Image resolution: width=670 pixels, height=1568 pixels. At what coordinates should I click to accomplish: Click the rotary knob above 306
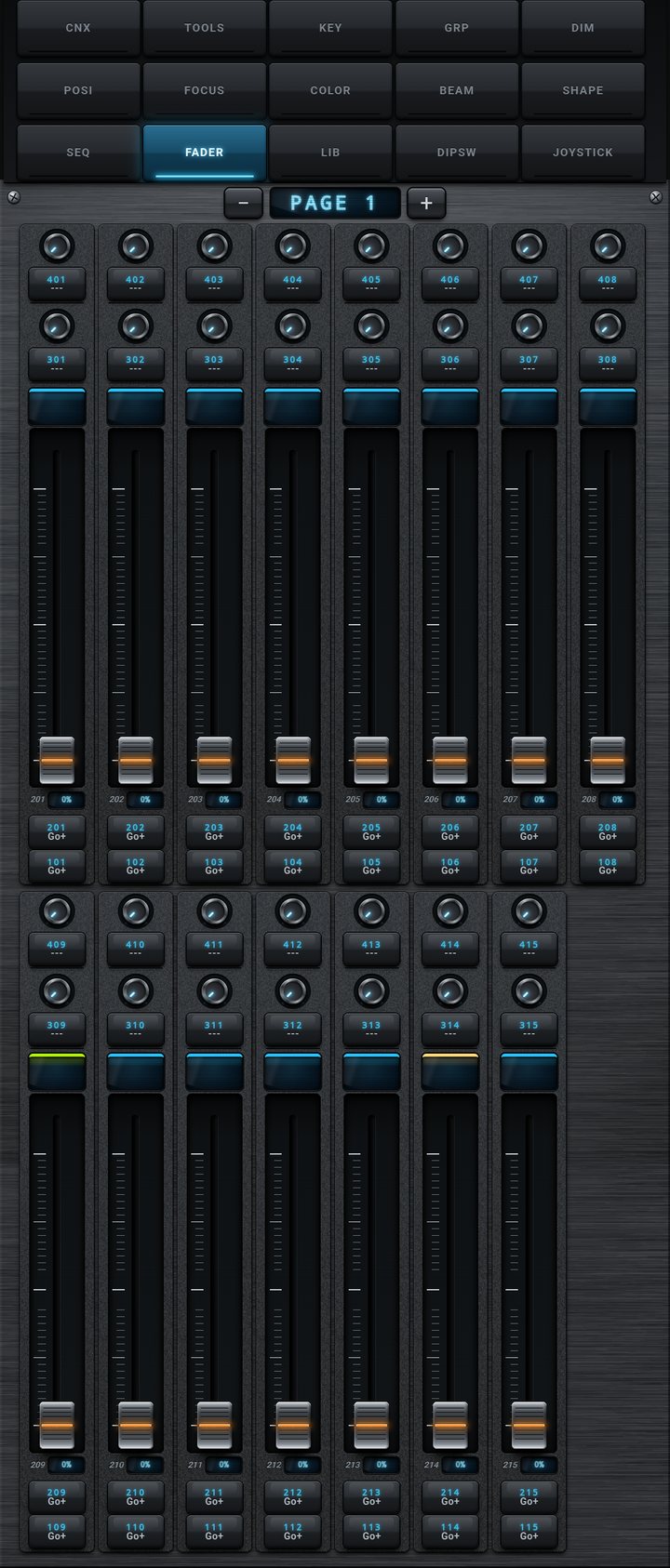(450, 326)
